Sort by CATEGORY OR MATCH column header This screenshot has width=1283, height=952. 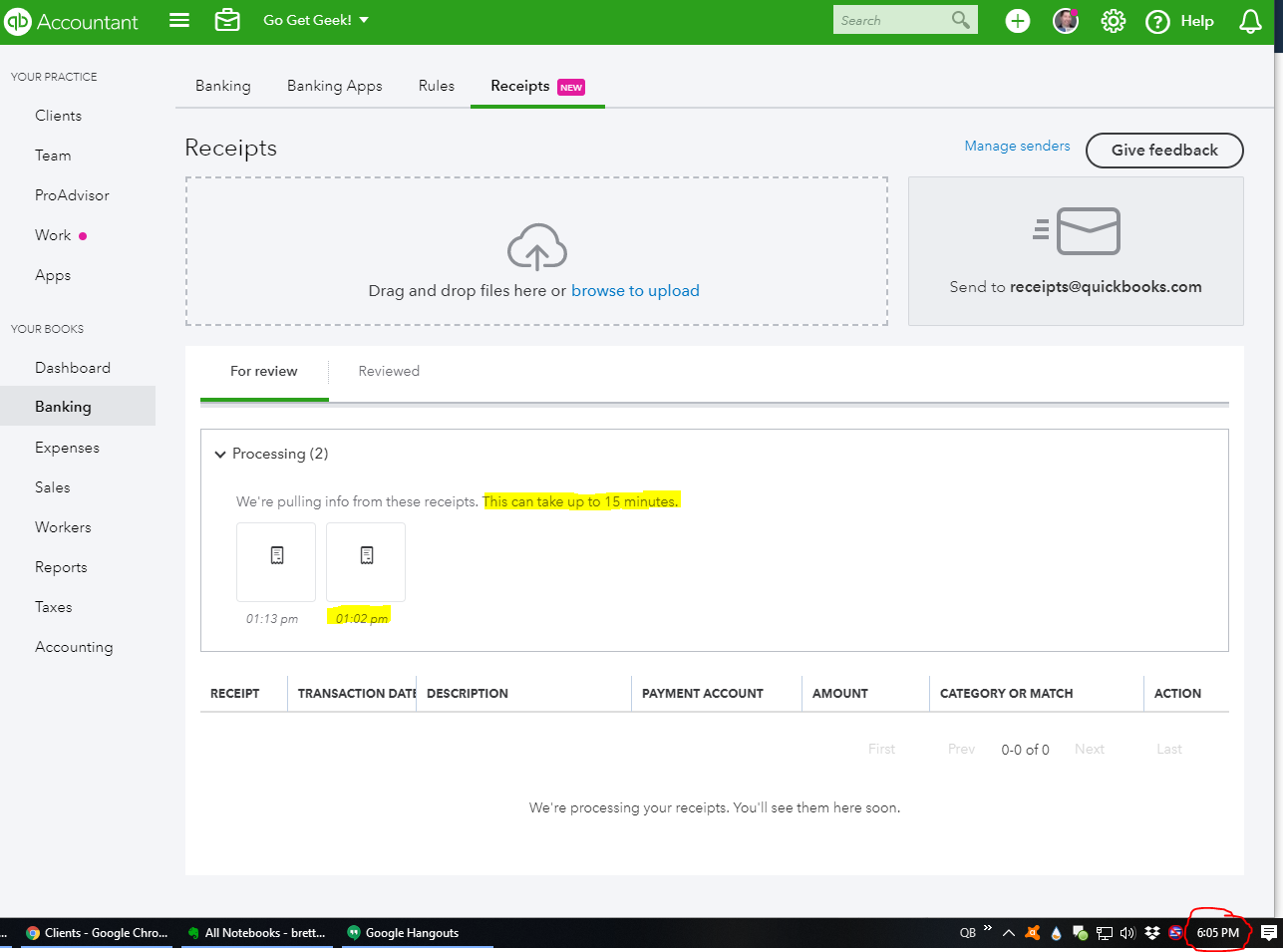click(x=1007, y=693)
